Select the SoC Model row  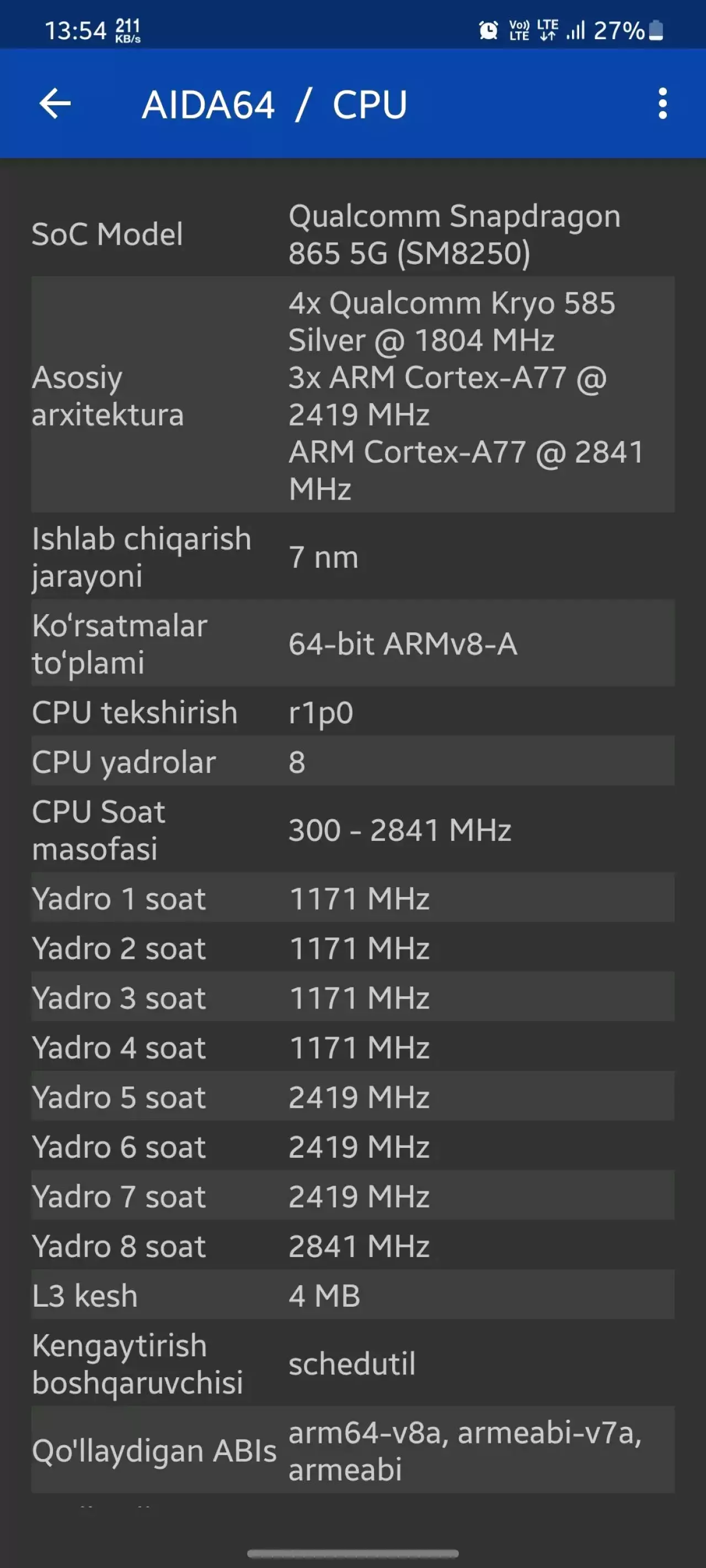click(352, 234)
